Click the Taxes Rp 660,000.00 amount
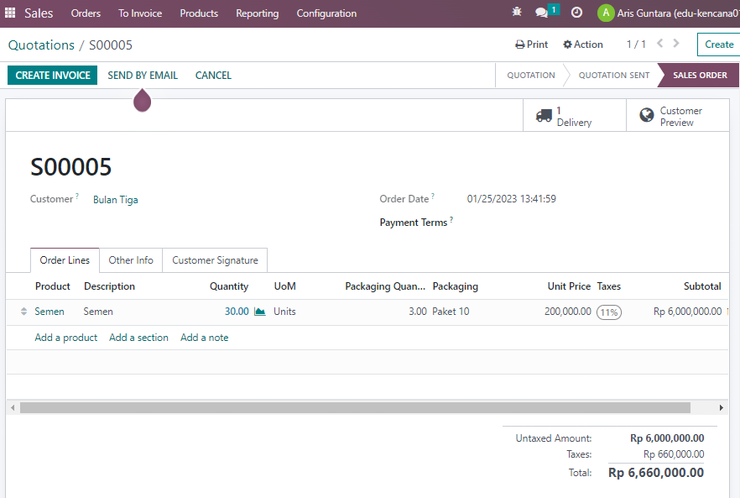Viewport: 740px width, 498px height. click(673, 454)
